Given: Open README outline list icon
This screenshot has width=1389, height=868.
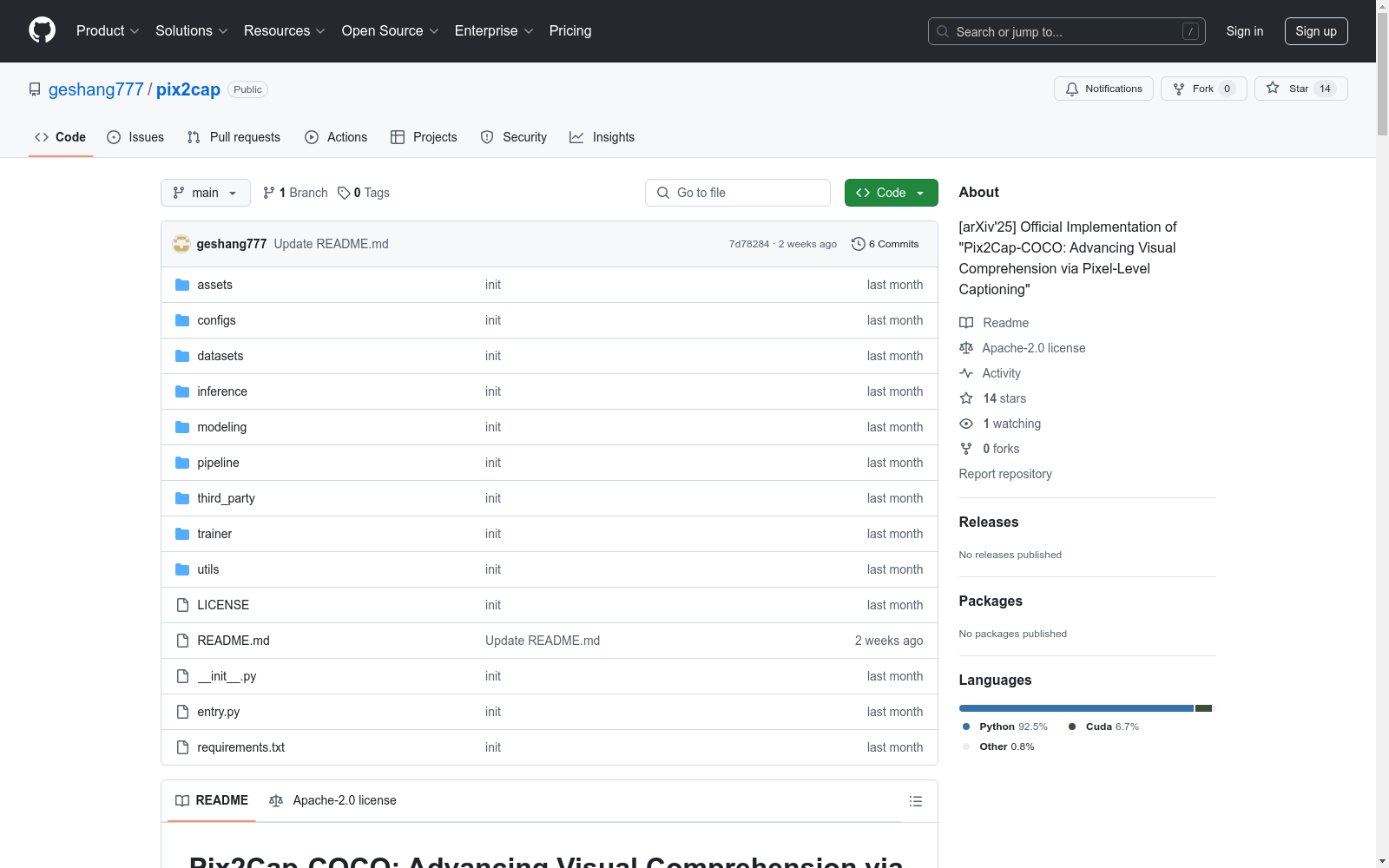Looking at the screenshot, I should pyautogui.click(x=916, y=801).
